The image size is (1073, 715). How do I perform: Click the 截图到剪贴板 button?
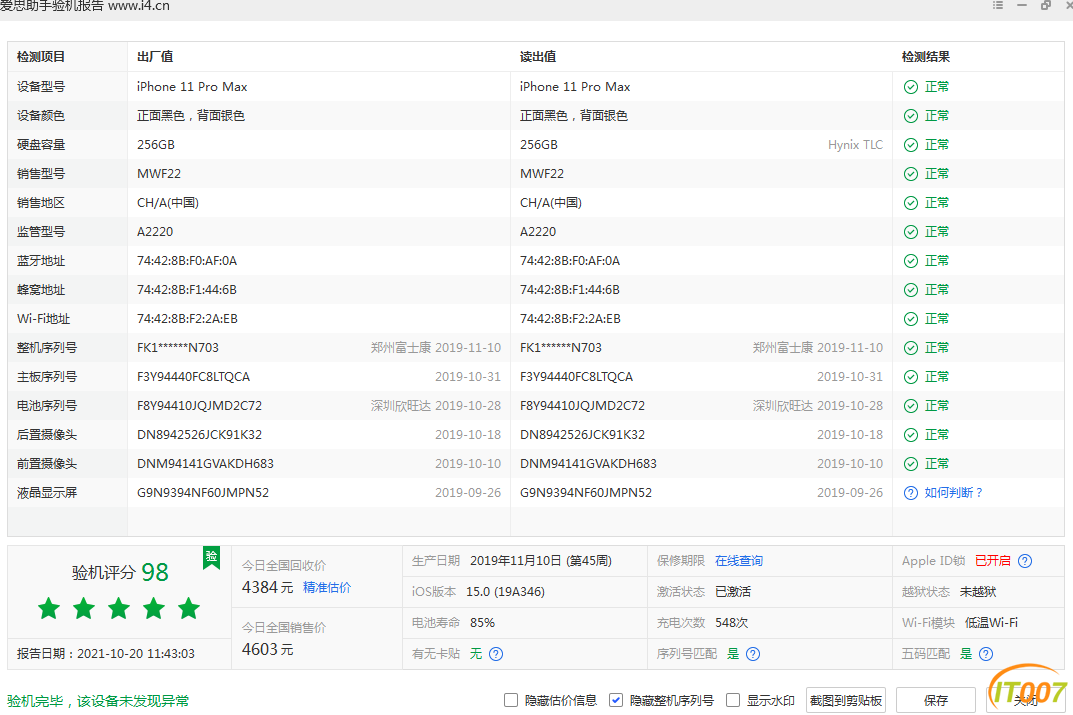(x=846, y=701)
